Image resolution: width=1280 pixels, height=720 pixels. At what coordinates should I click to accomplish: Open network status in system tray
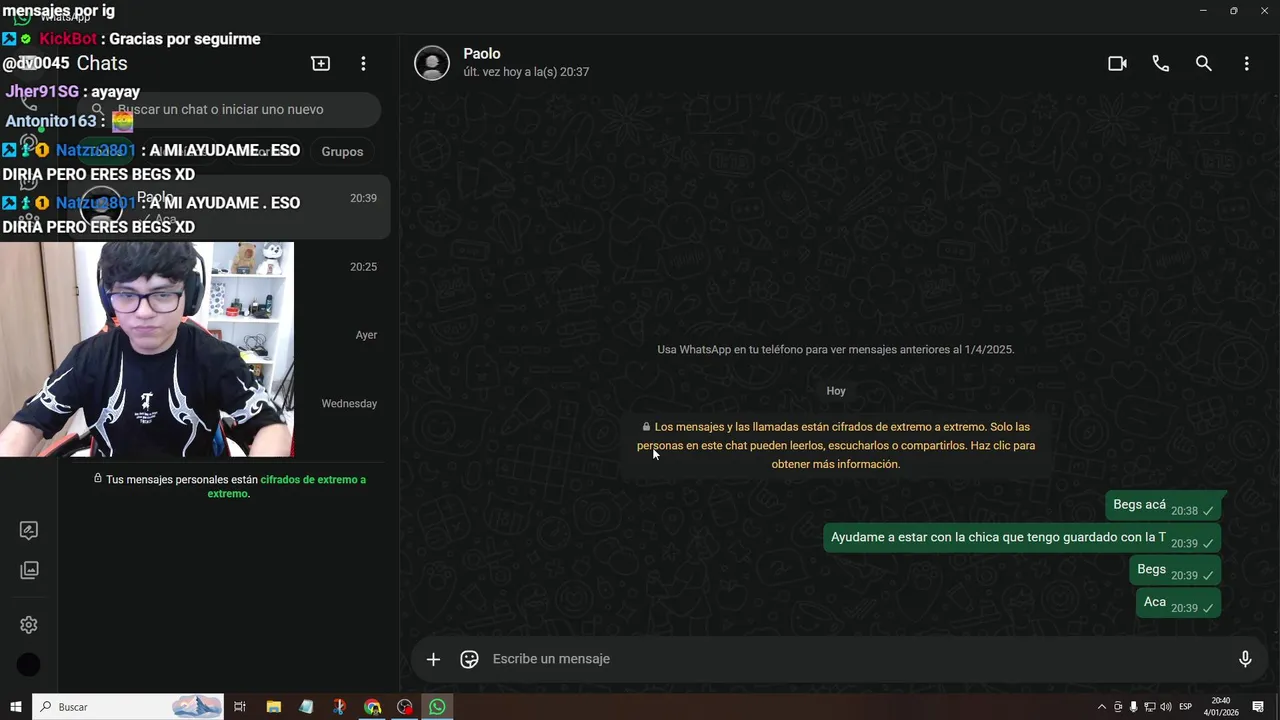[x=1149, y=707]
